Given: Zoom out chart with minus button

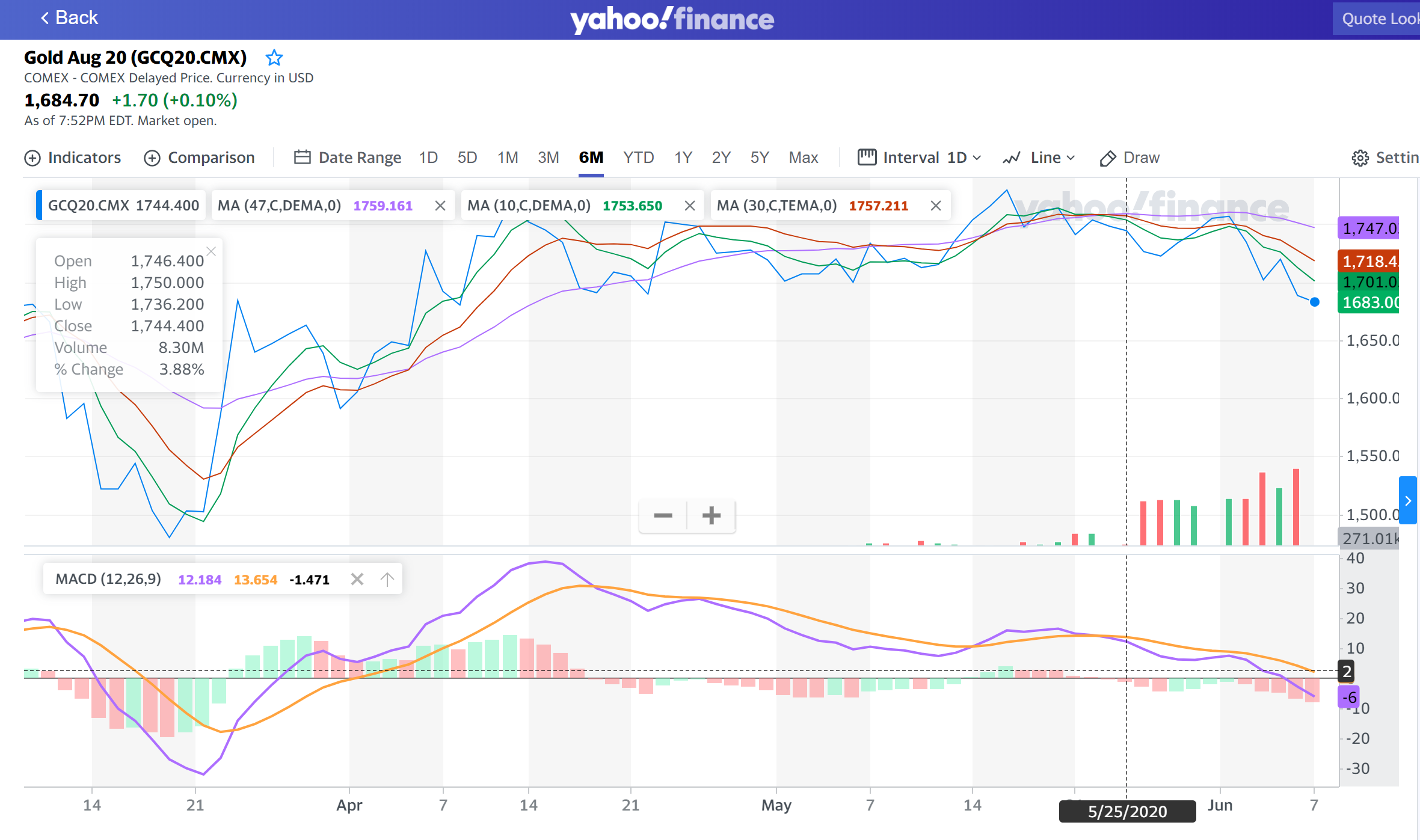Looking at the screenshot, I should click(x=663, y=515).
